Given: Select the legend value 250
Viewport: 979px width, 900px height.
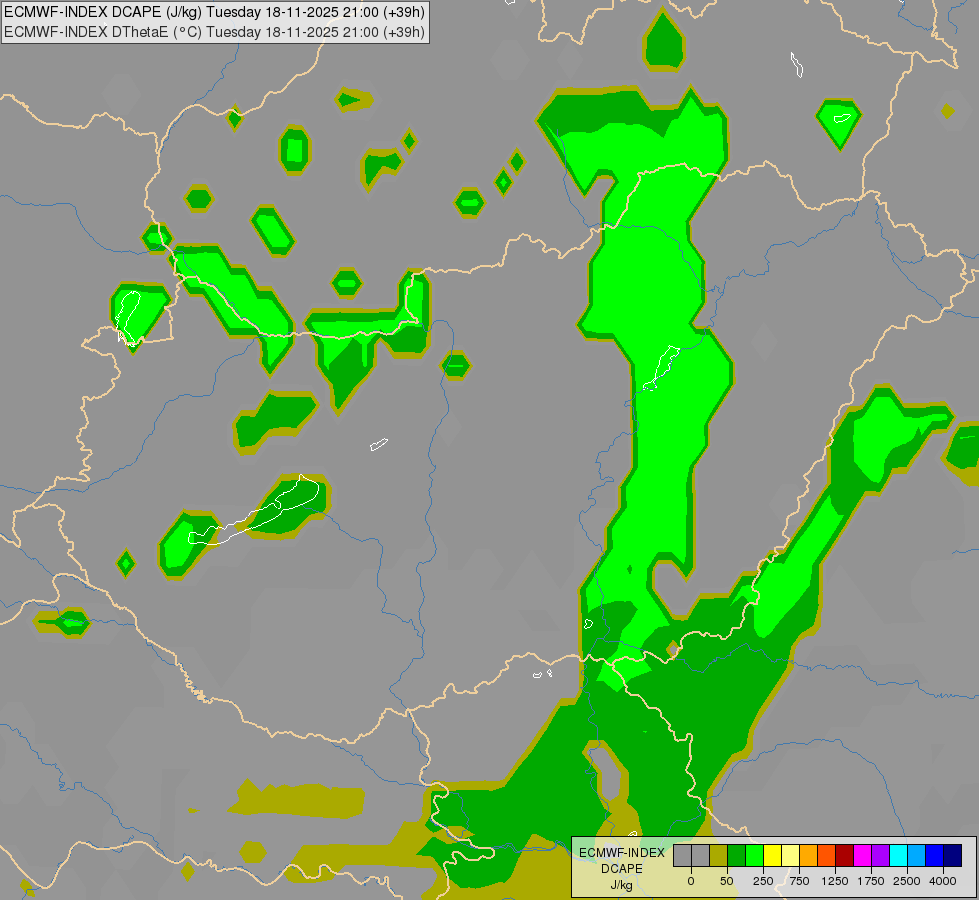Looking at the screenshot, I should tap(763, 881).
